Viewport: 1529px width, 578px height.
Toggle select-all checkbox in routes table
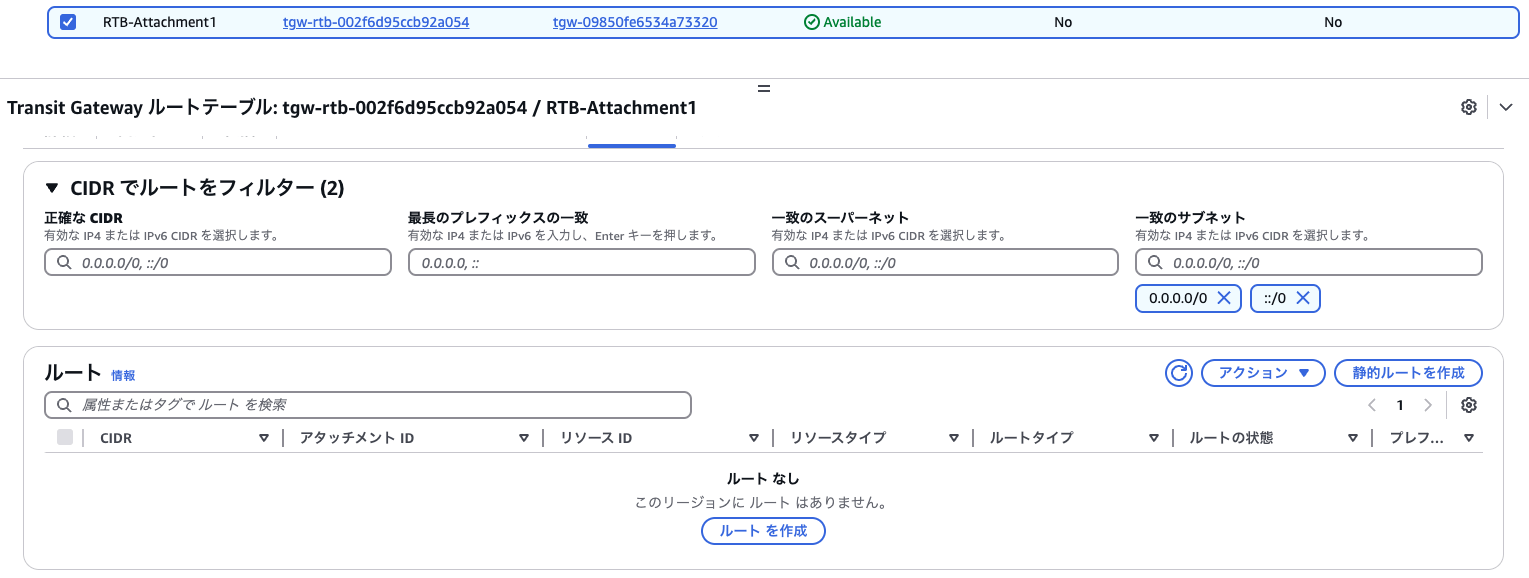(65, 437)
